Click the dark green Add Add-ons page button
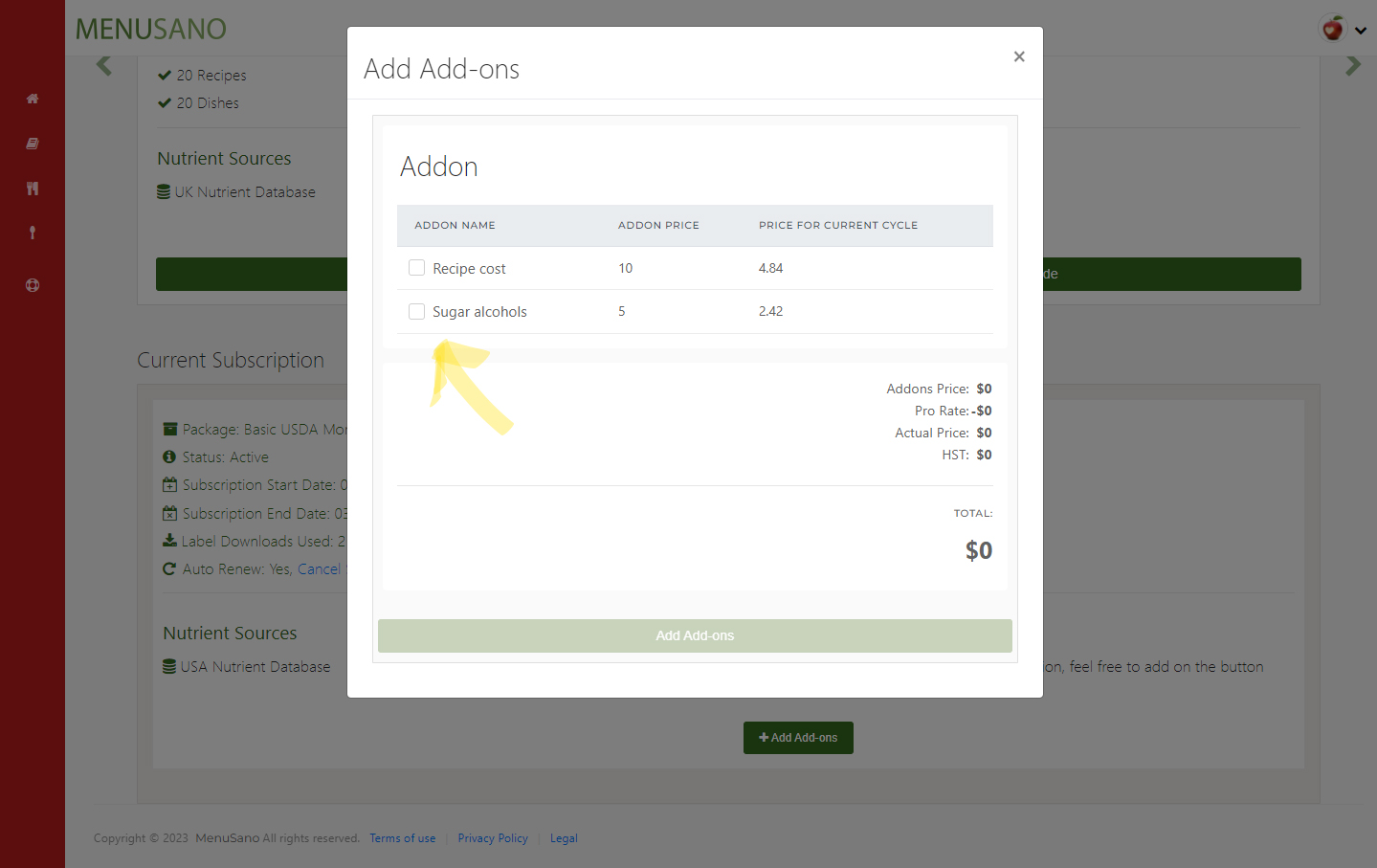The height and width of the screenshot is (868, 1377). [x=798, y=738]
